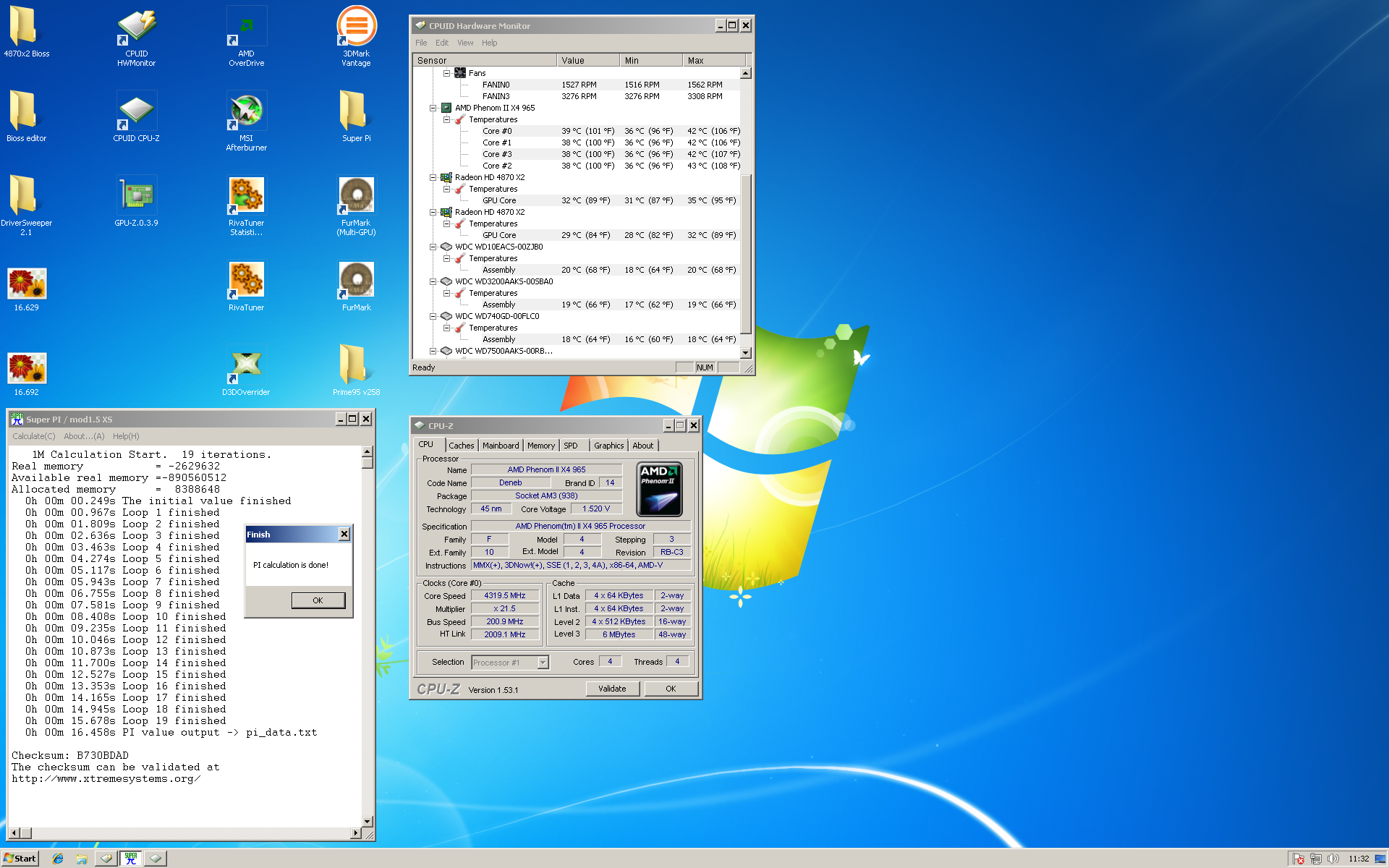Screen dimensions: 1389x868
Task: Close the Finish dialog with X
Action: (344, 534)
